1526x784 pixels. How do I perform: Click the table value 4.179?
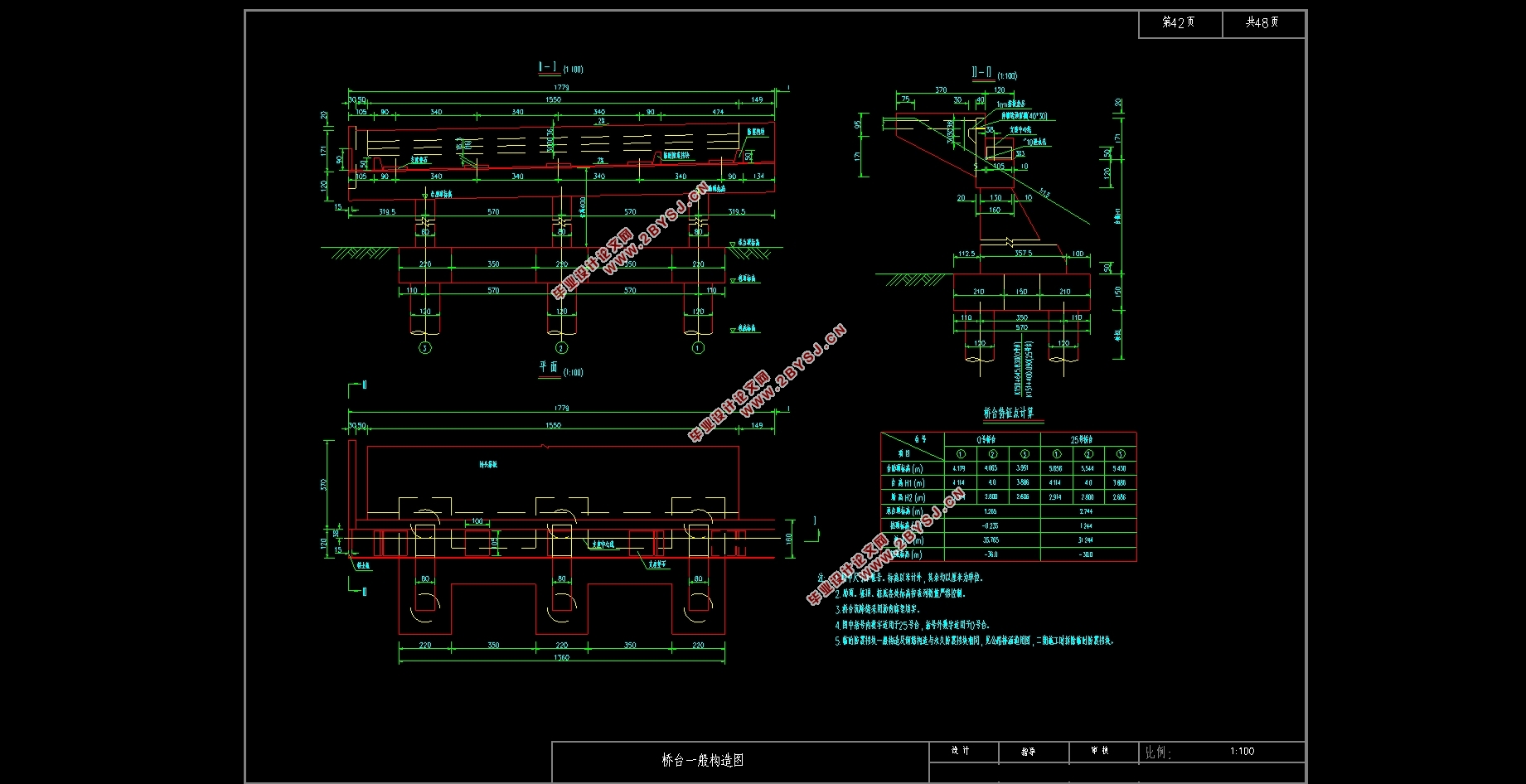pyautogui.click(x=959, y=468)
